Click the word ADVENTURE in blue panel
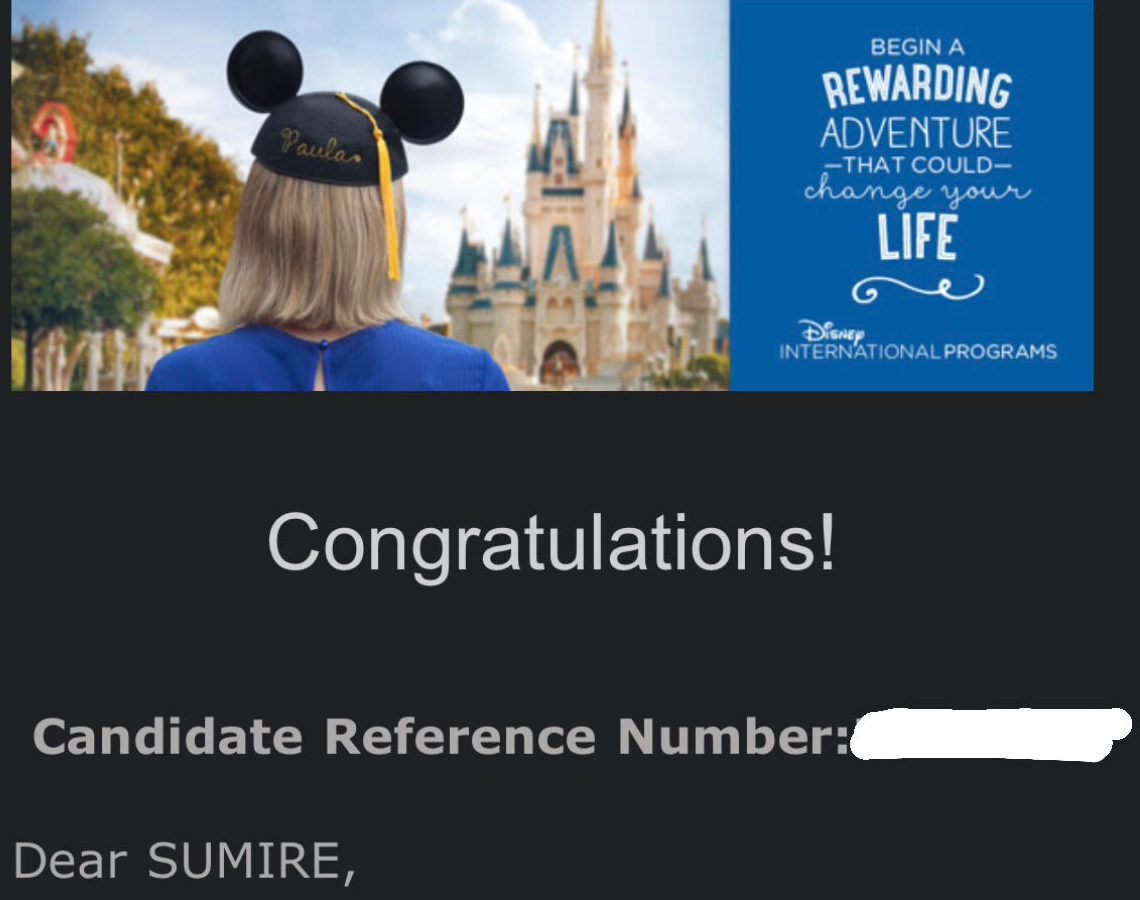The height and width of the screenshot is (900, 1140). 916,133
